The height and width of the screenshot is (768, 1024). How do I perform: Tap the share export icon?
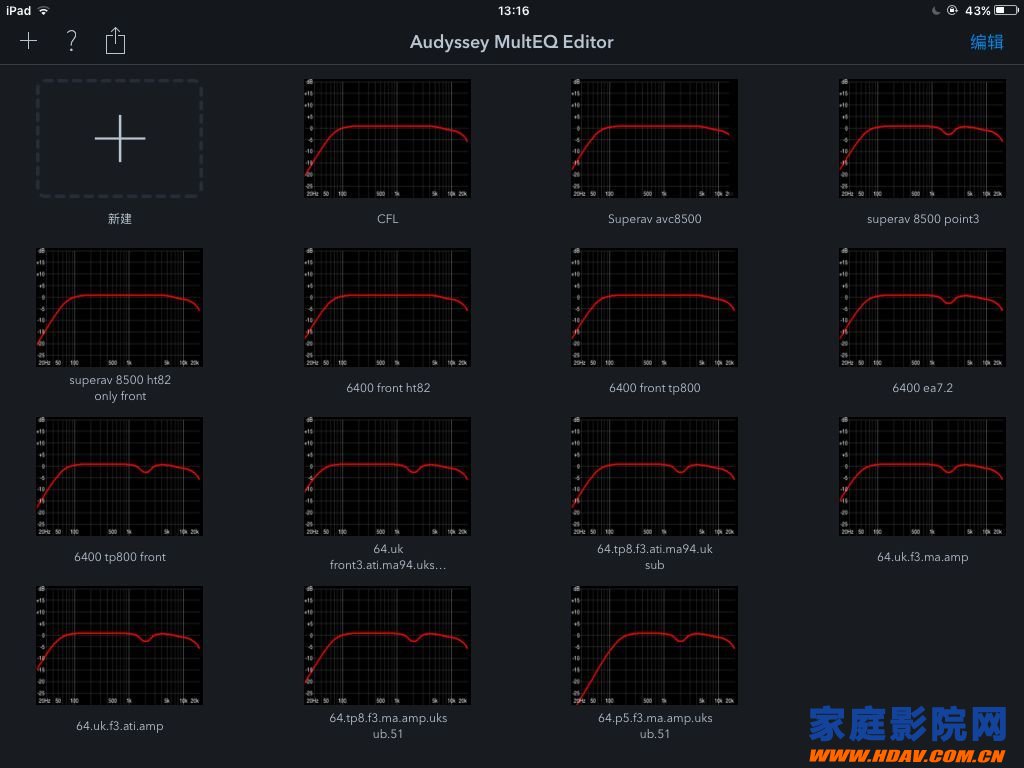click(115, 40)
